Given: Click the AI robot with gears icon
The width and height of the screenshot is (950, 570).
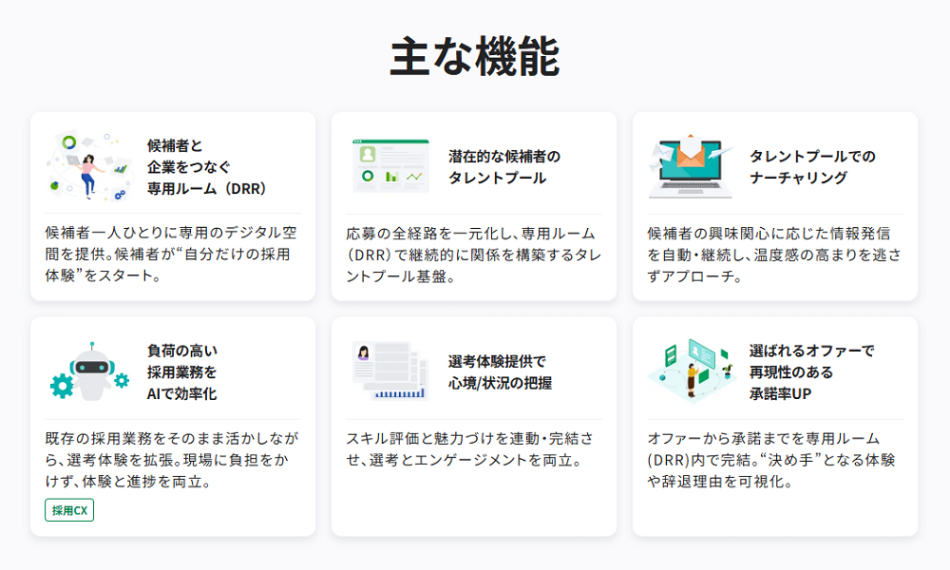Looking at the screenshot, I should pyautogui.click(x=90, y=372).
